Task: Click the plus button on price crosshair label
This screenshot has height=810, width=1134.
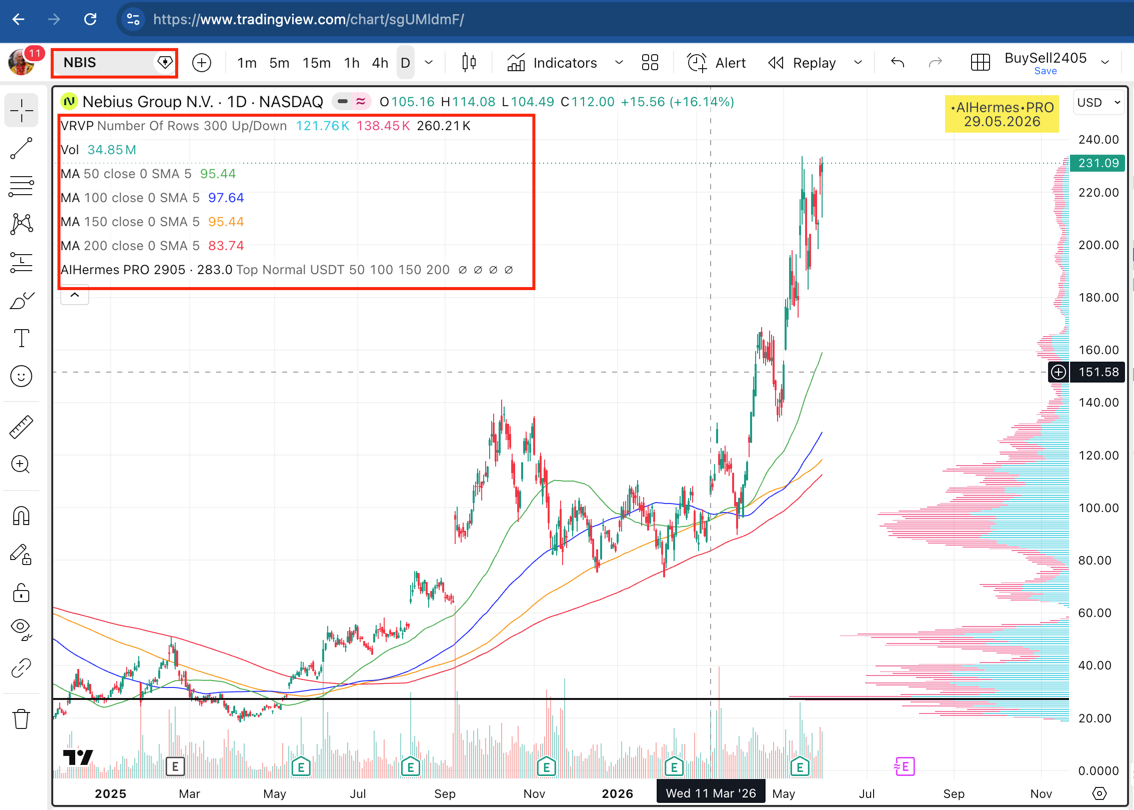Action: (1058, 372)
